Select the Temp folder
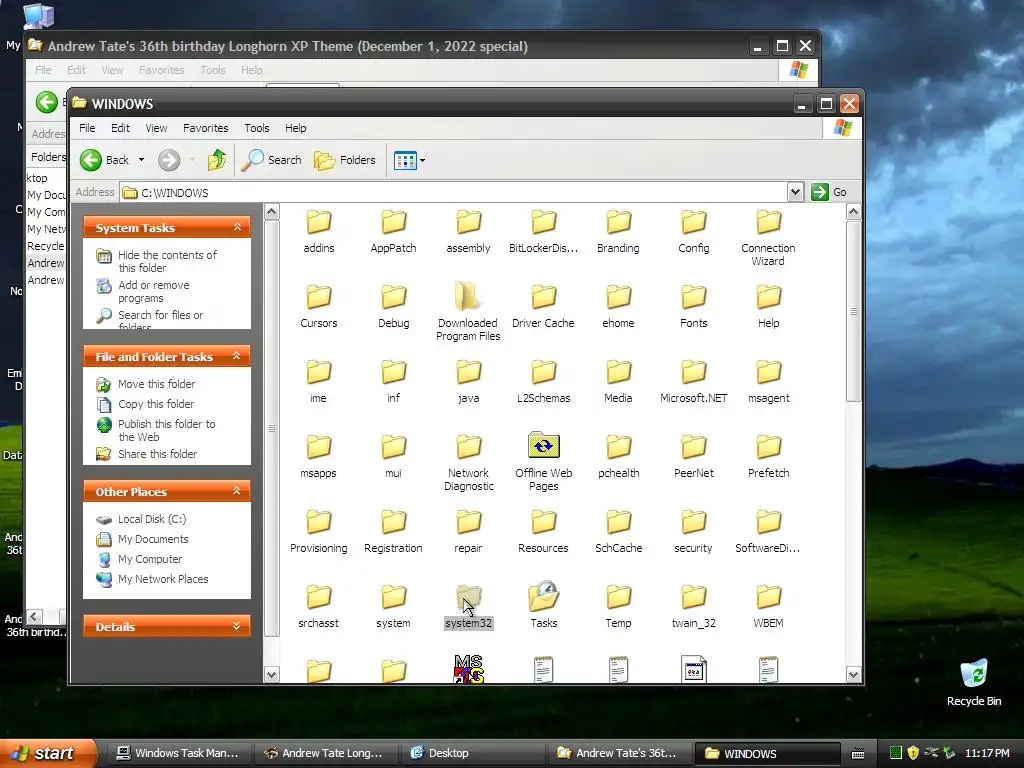This screenshot has height=768, width=1024. coord(618,607)
